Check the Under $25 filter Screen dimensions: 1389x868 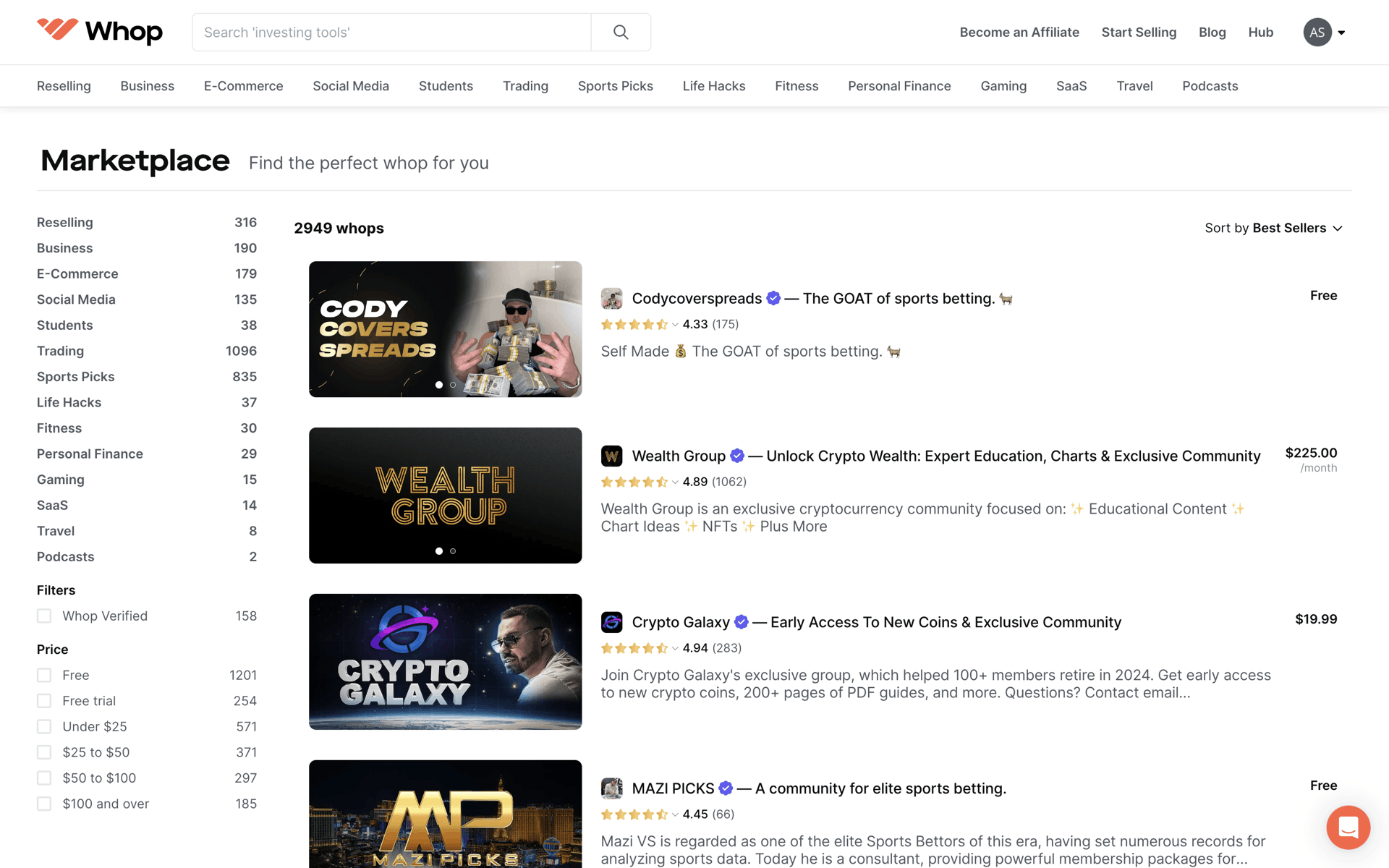pos(44,727)
